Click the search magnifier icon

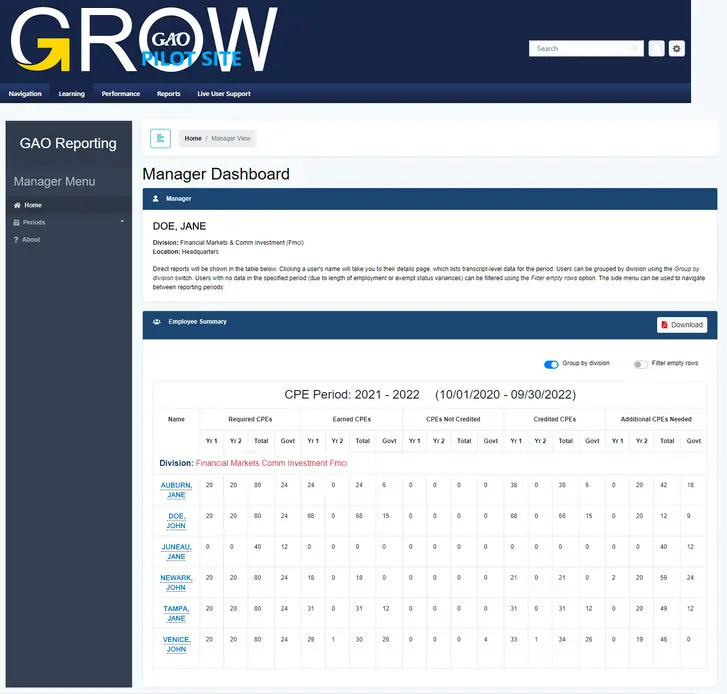634,48
